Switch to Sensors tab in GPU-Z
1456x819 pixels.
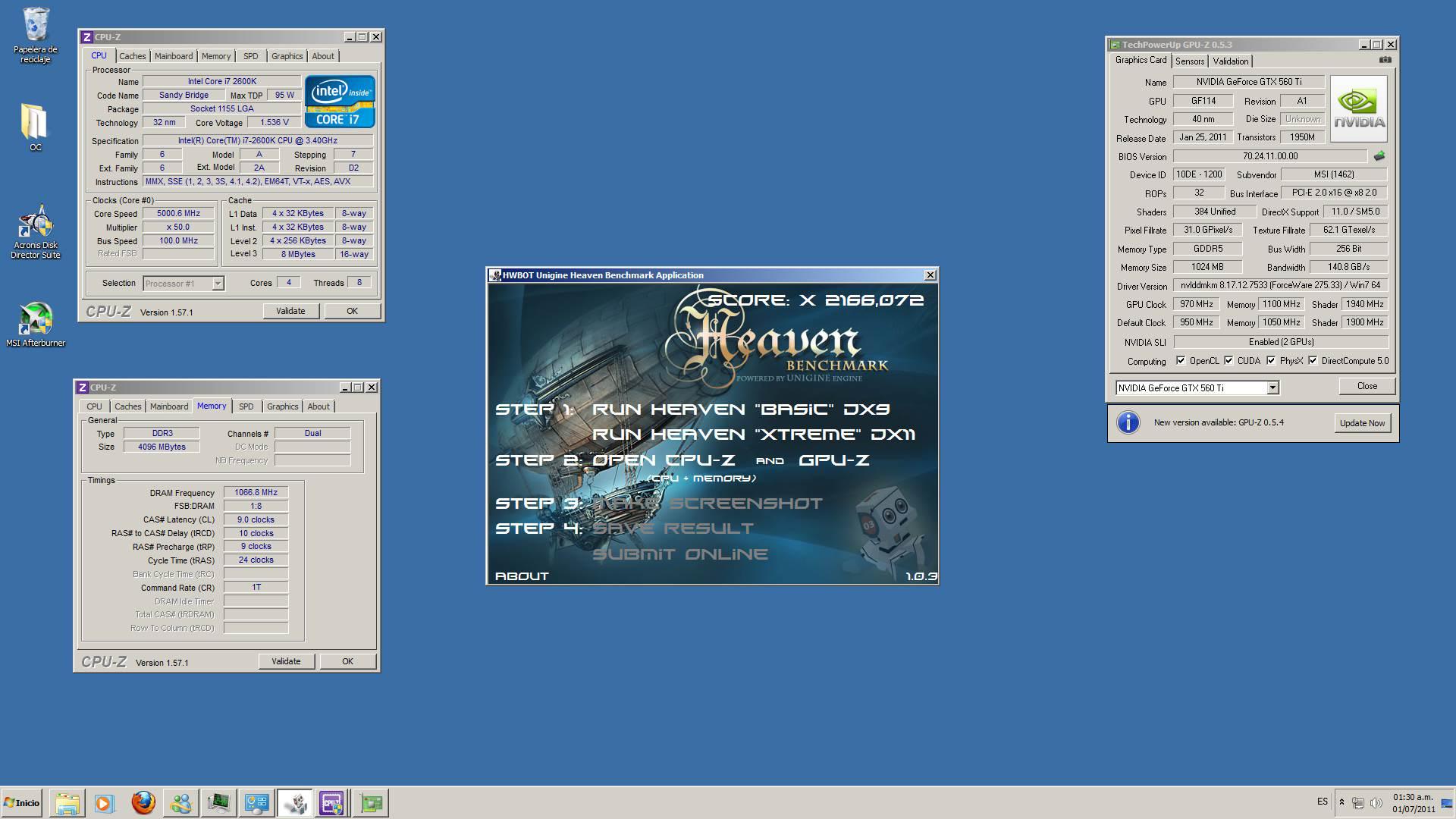pyautogui.click(x=1190, y=61)
